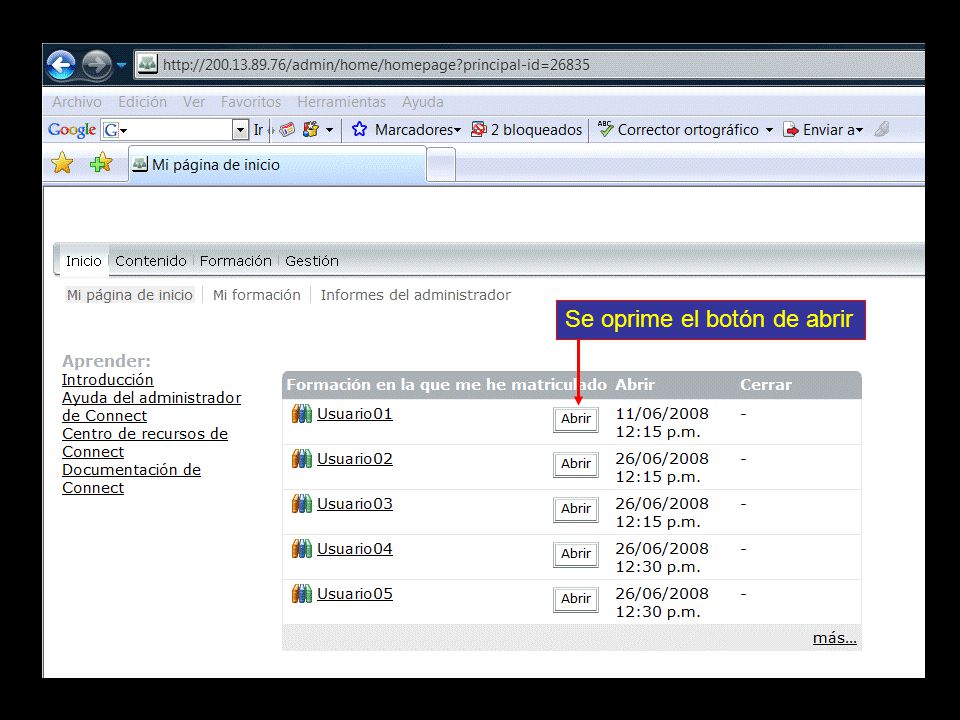Click the Add to Favorites star-plus icon
This screenshot has height=720, width=960.
101,162
